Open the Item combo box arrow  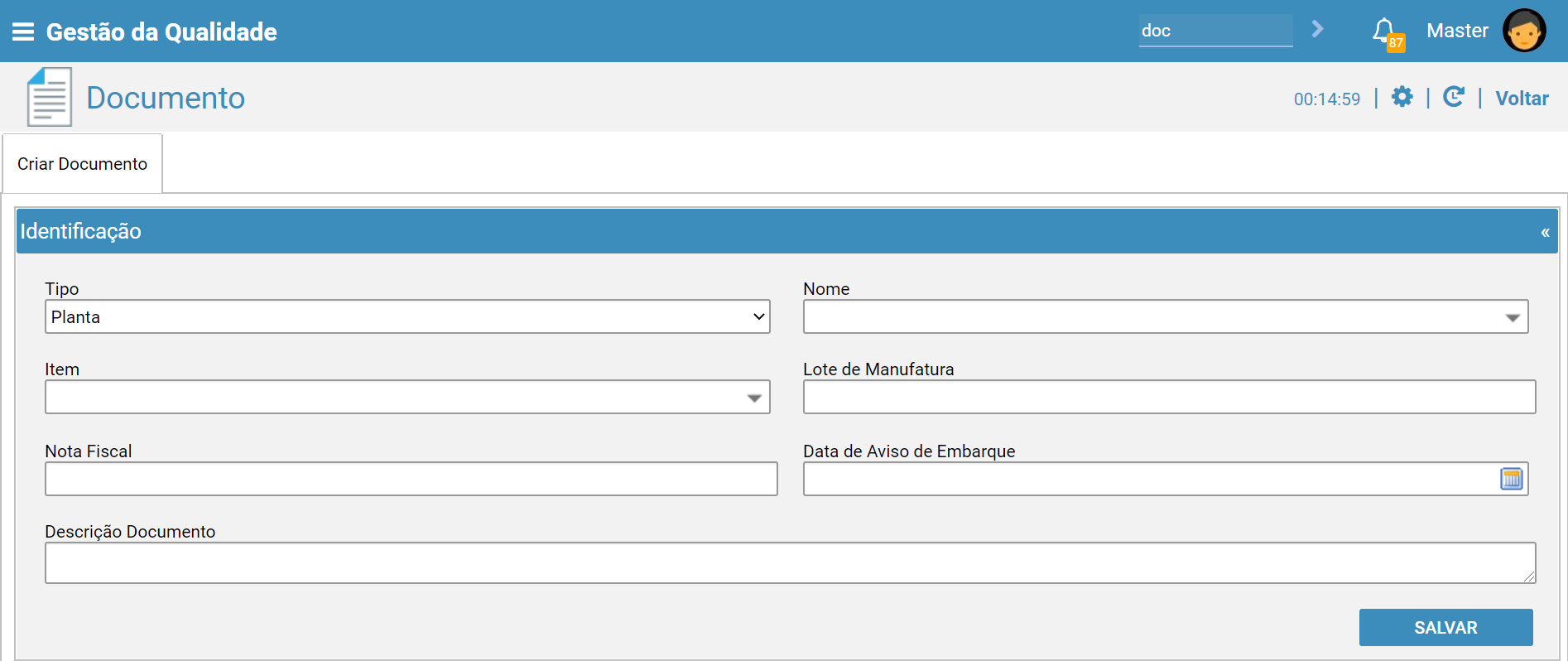pos(753,398)
